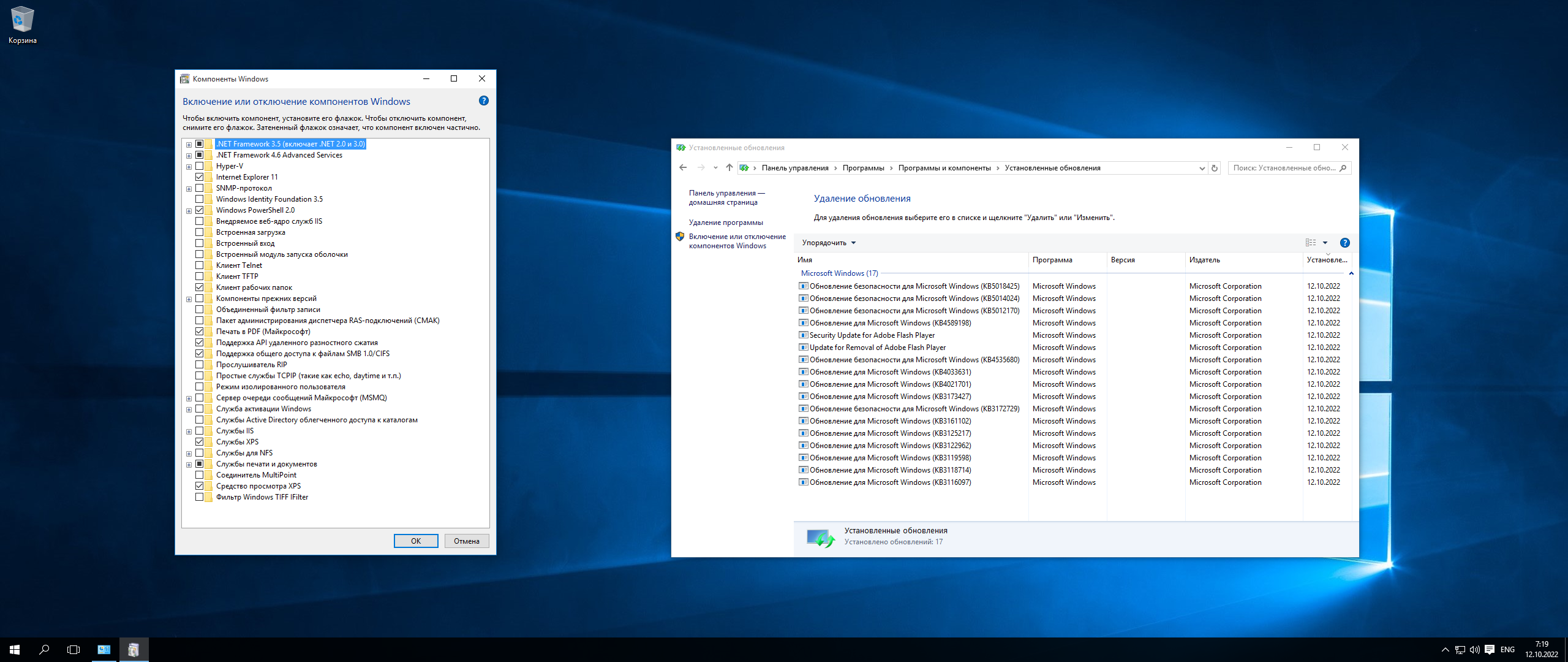Image resolution: width=1568 pixels, height=662 pixels.
Task: Expand Компоненты прежних версий node
Action: pos(189,299)
